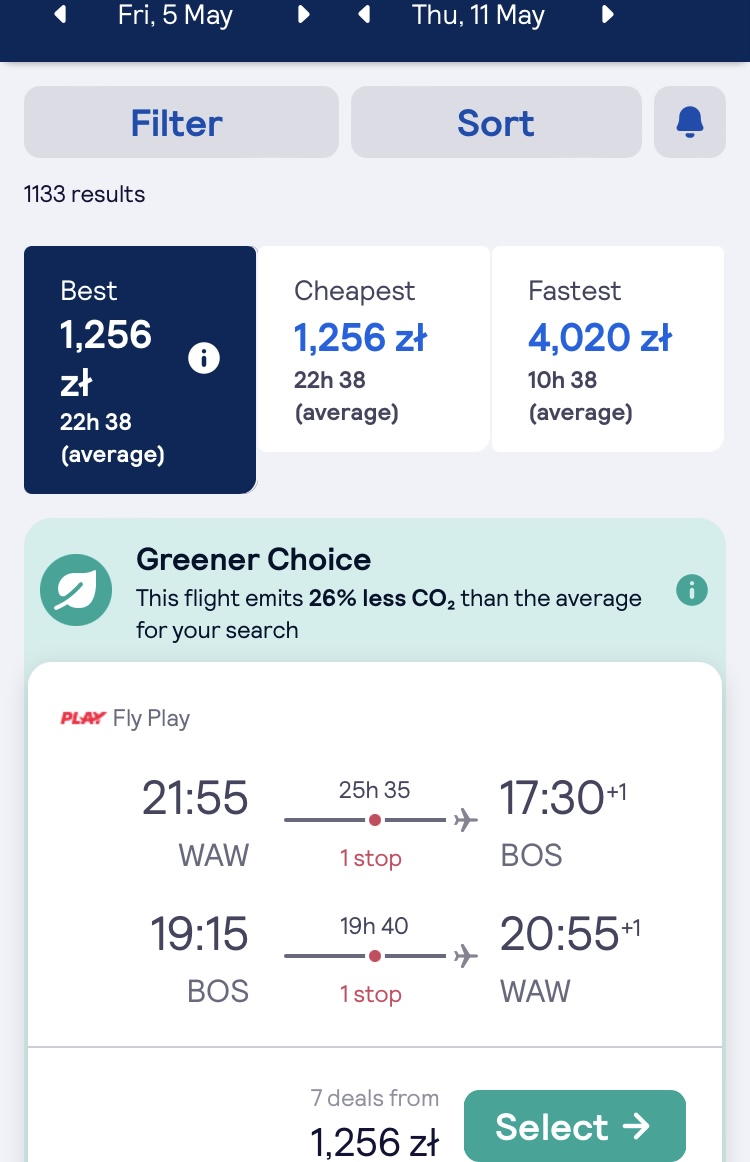This screenshot has width=750, height=1162.
Task: Select the Best results tab
Action: (140, 370)
